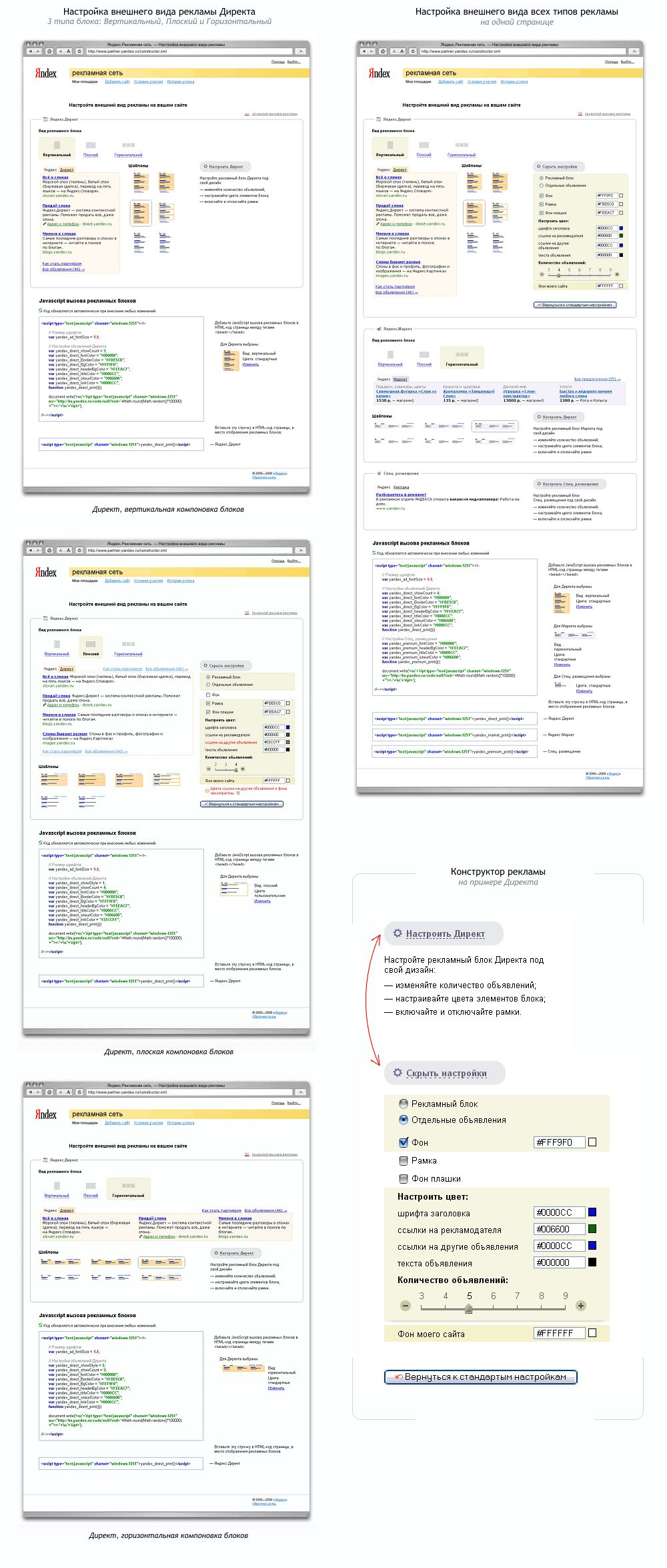The image size is (667, 1568).
Task: Click the back arrow in the vertical layout browser toolbar
Action: pos(31,51)
